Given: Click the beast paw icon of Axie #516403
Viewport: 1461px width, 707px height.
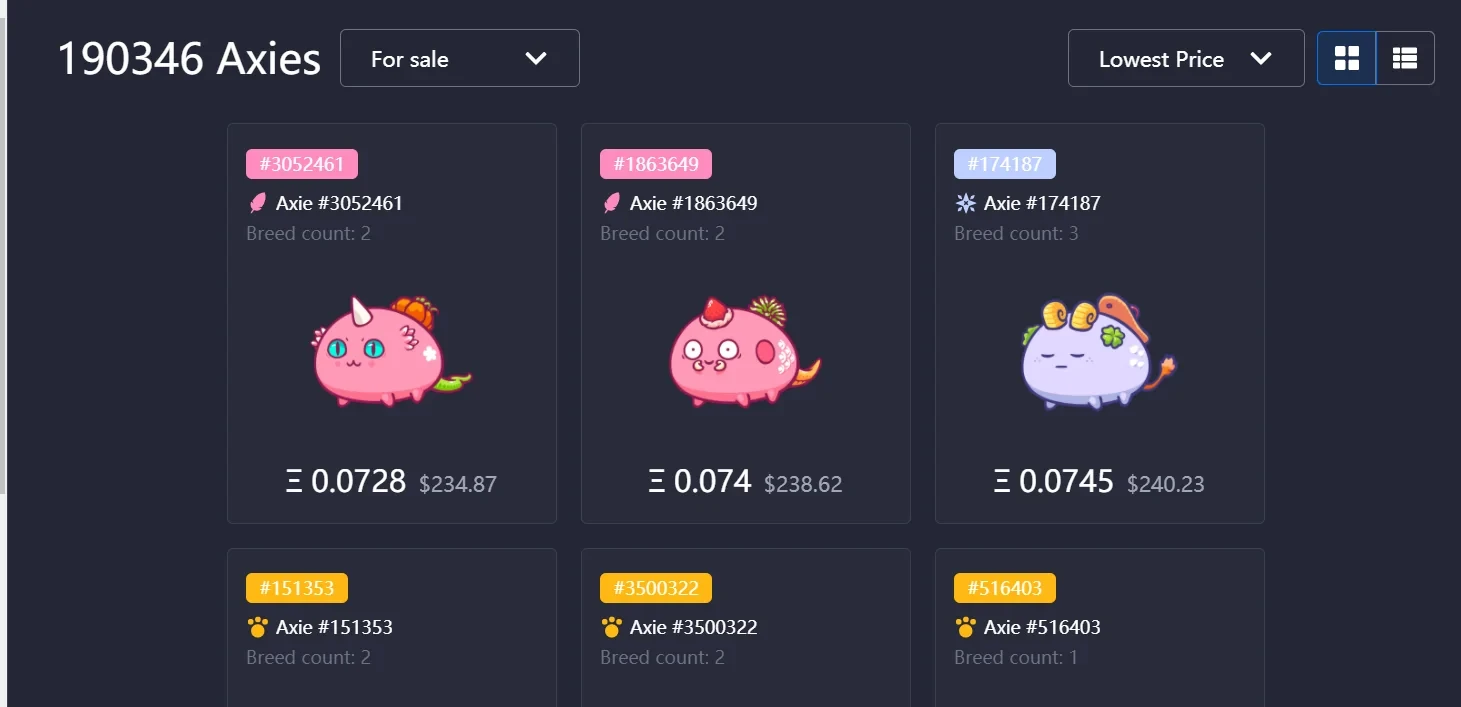Looking at the screenshot, I should [965, 628].
